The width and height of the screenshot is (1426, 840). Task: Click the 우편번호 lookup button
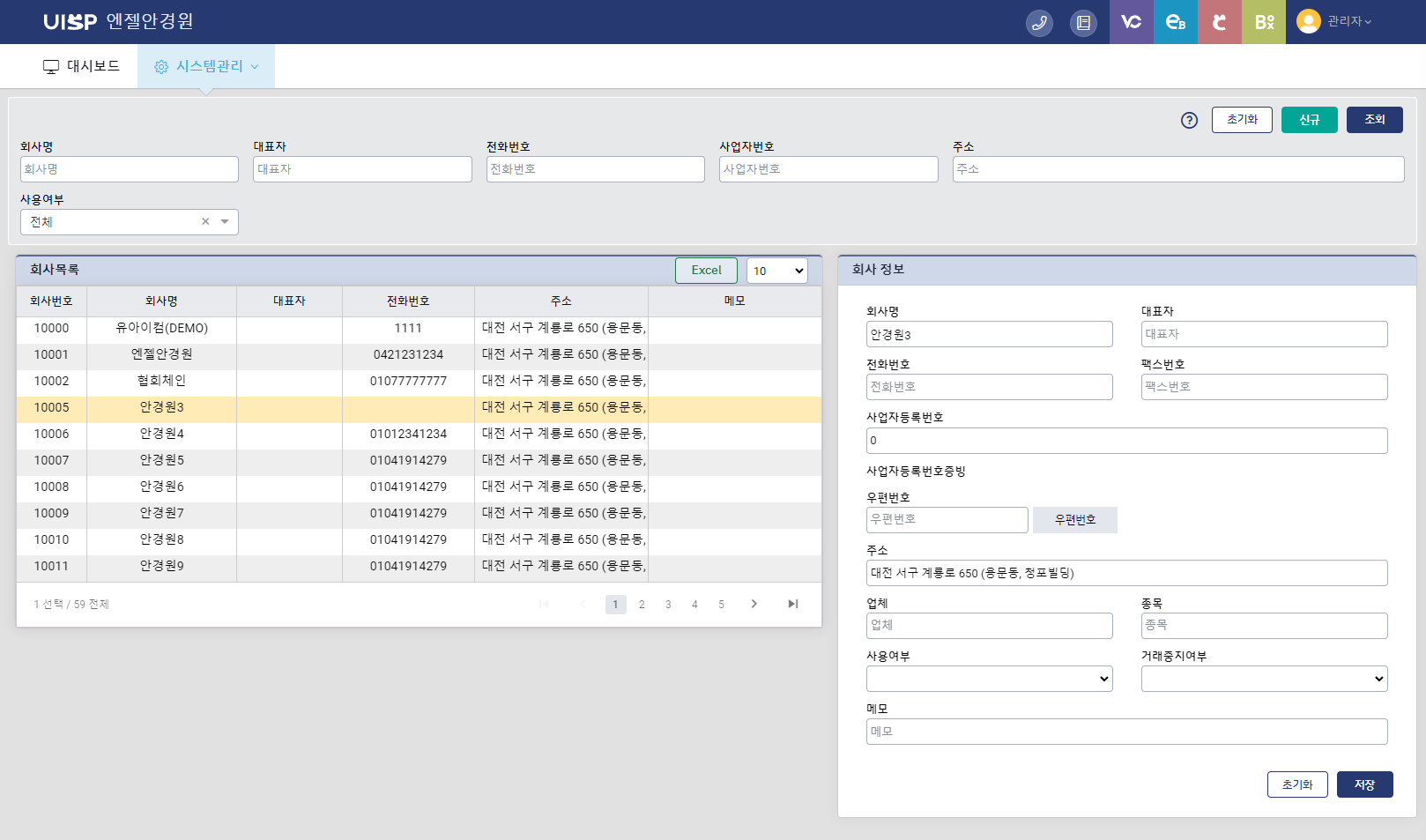(x=1074, y=520)
